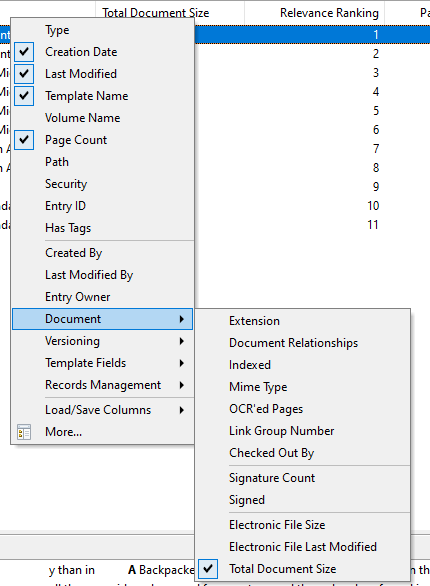Viewport: 430px width, 586px height.
Task: Enable the Volume Name column
Action: [102, 118]
